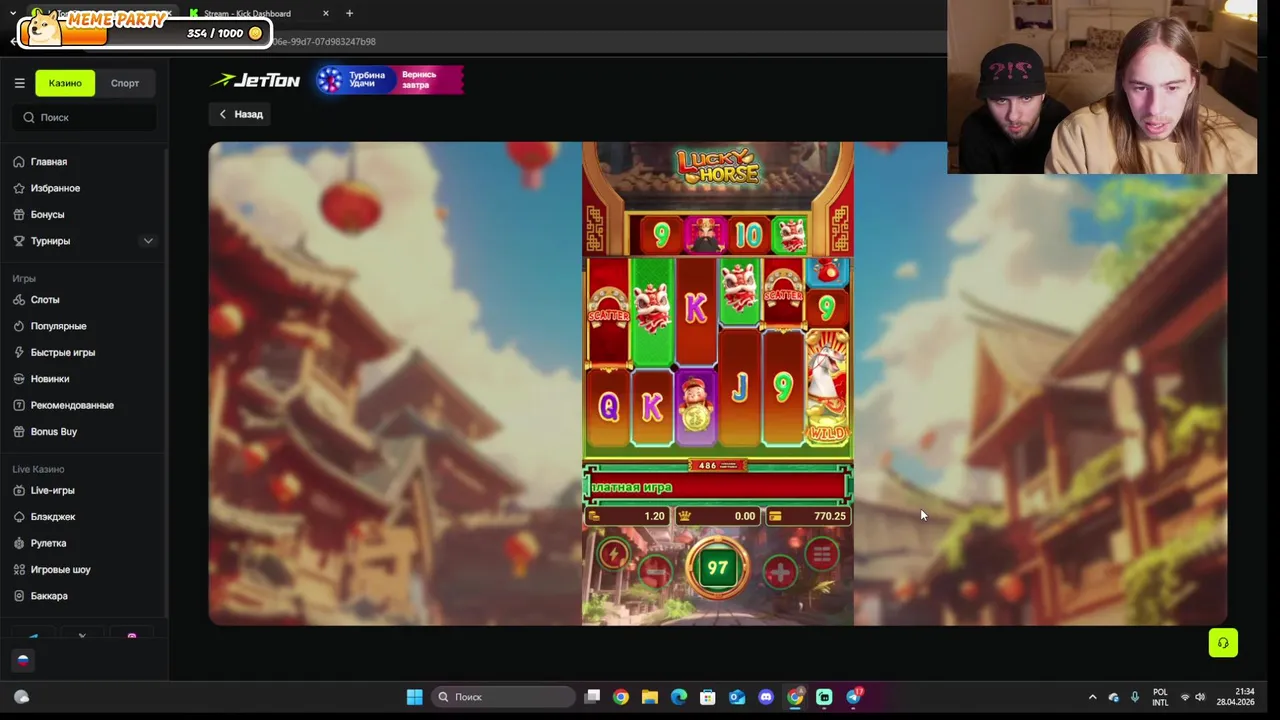Open Microsoft Store from the taskbar
The width and height of the screenshot is (1280, 720).
tap(708, 697)
